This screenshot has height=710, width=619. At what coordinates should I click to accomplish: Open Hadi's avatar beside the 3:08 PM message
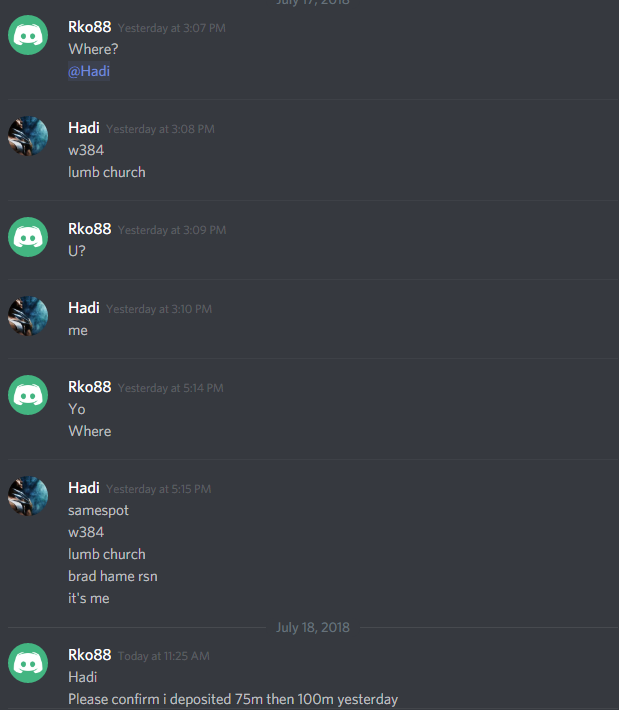[28, 136]
